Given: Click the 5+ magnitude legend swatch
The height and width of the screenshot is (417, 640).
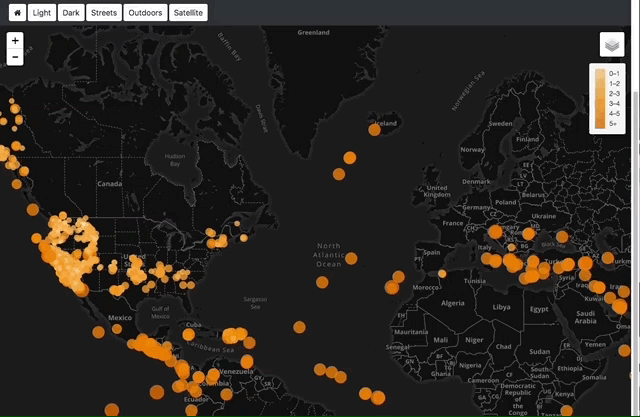Looking at the screenshot, I should 600,123.
